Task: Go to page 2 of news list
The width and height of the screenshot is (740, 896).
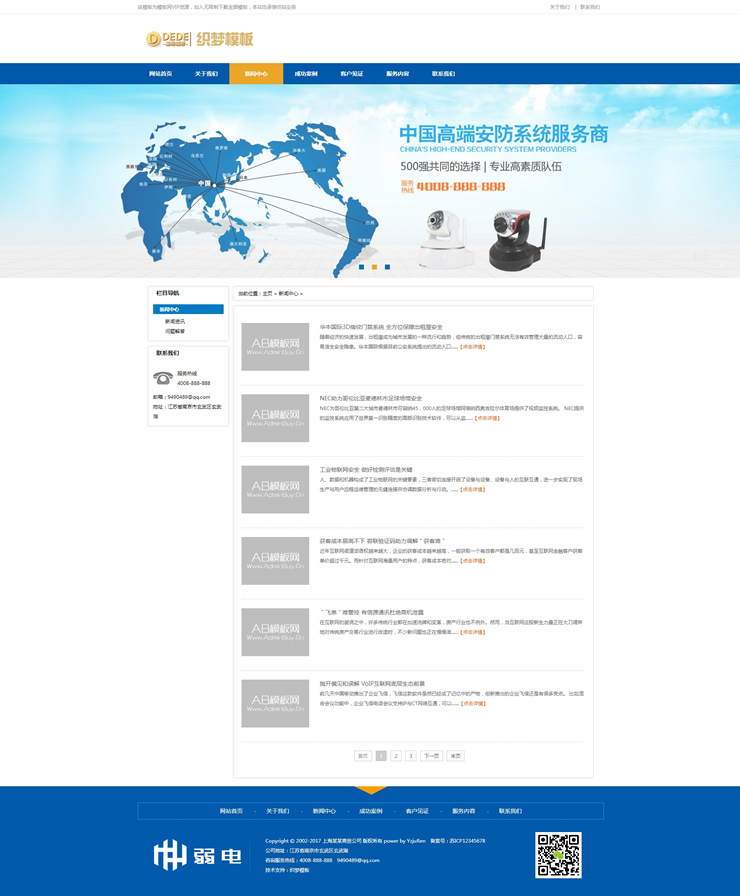Action: tap(396, 756)
